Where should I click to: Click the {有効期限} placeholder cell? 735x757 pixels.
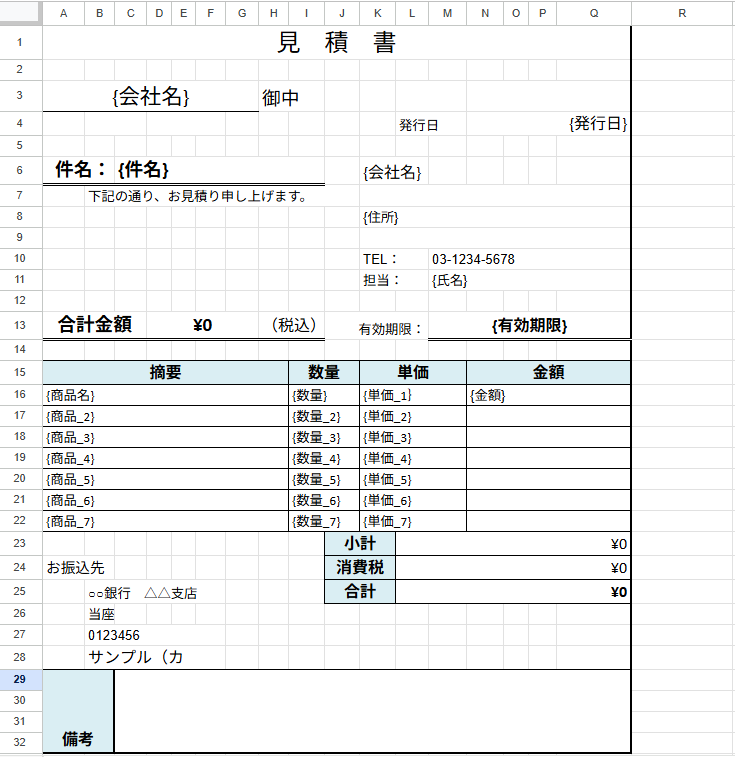(529, 325)
